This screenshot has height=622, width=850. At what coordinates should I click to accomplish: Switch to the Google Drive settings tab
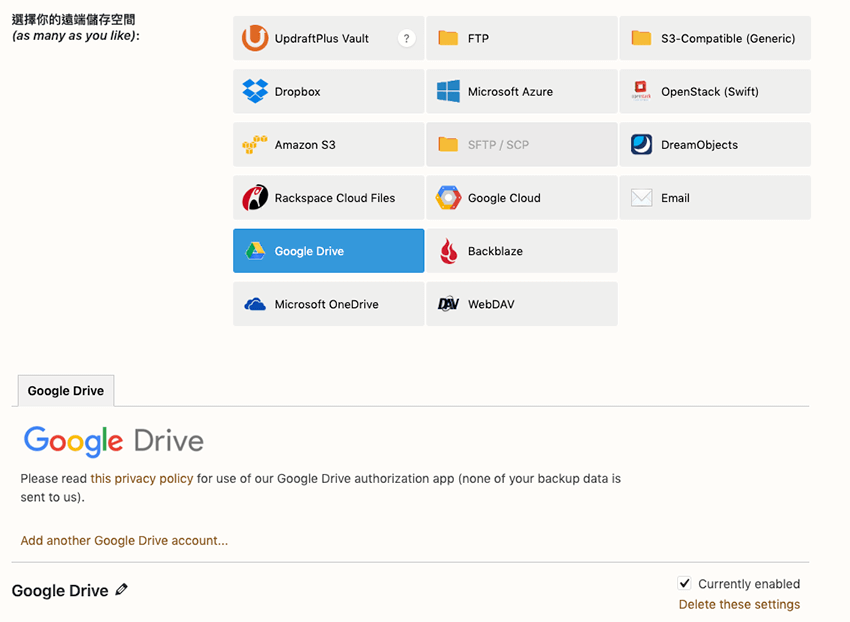point(66,390)
